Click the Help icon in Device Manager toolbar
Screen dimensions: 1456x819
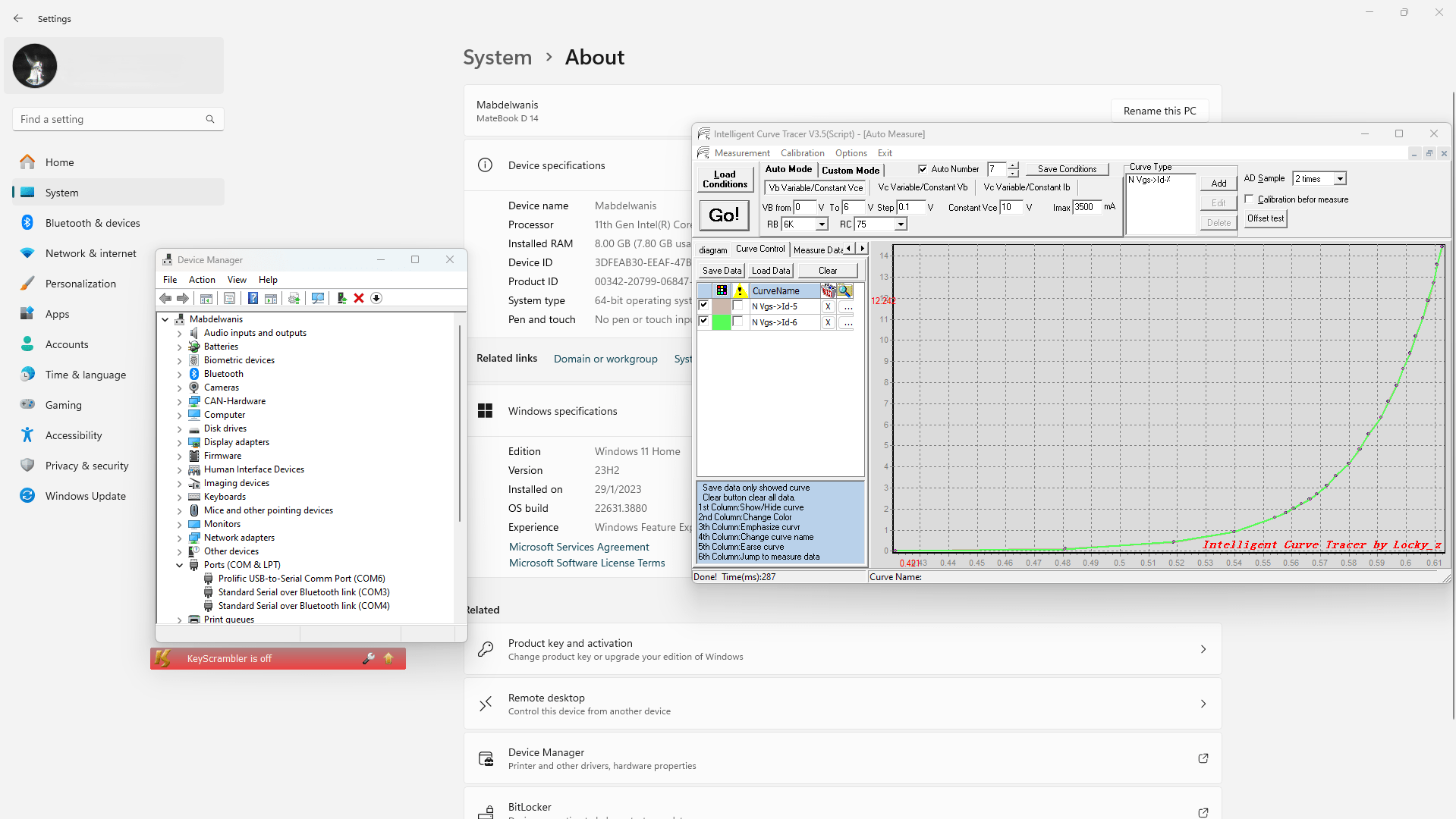253,298
